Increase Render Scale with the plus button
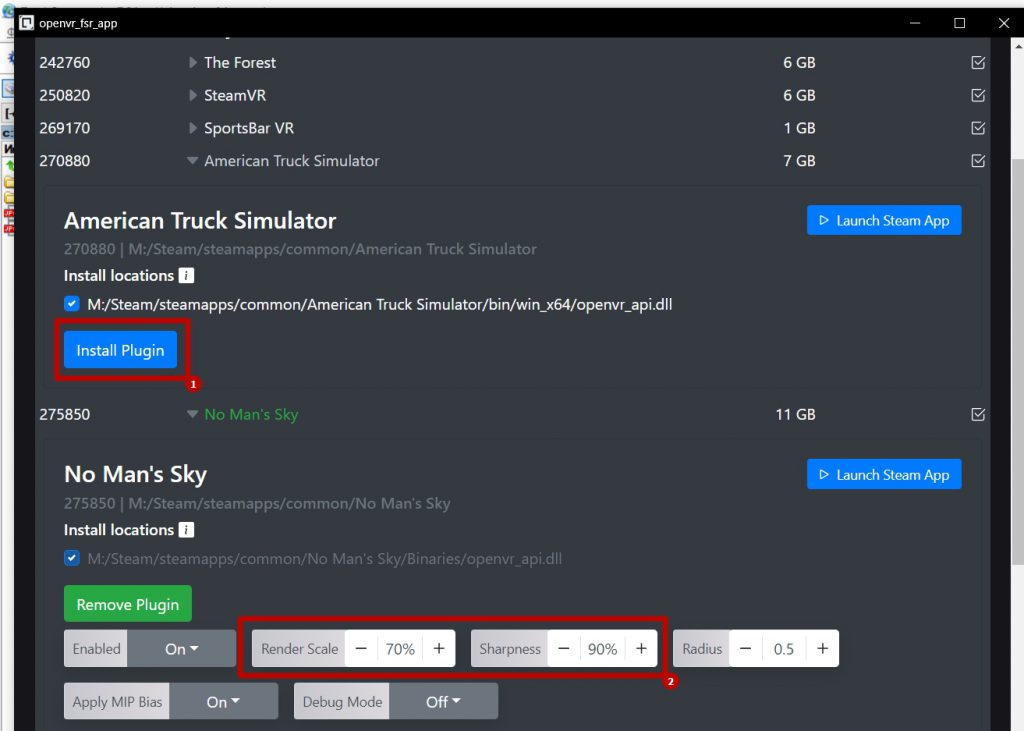 (x=439, y=649)
